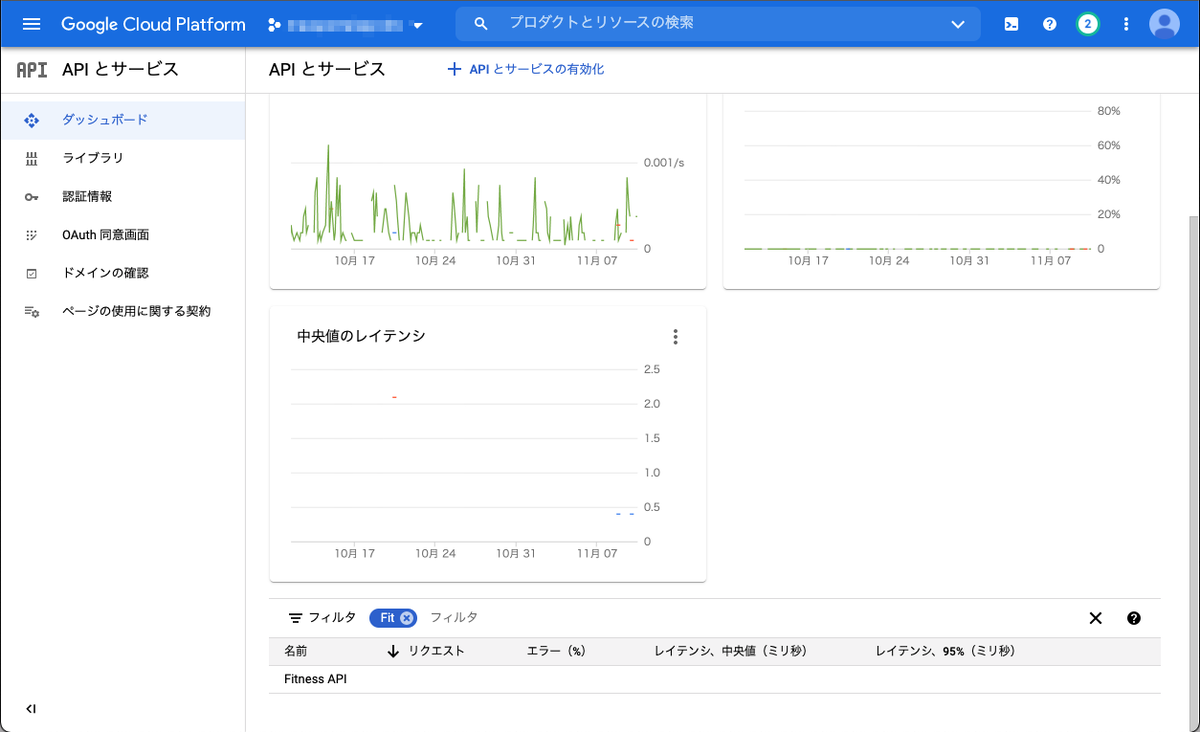Click the API logo icon in sidebar header
This screenshot has width=1200, height=732.
[x=32, y=69]
